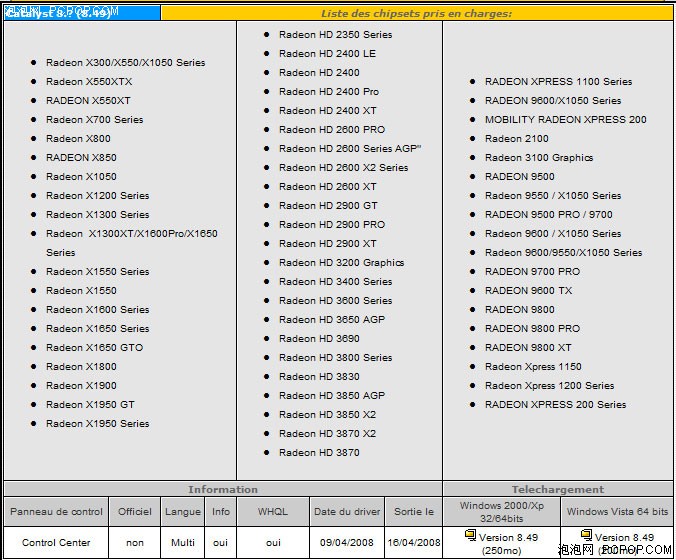This screenshot has width=676, height=560.
Task: Click Radeon X1600 Series entry
Action: (97, 310)
